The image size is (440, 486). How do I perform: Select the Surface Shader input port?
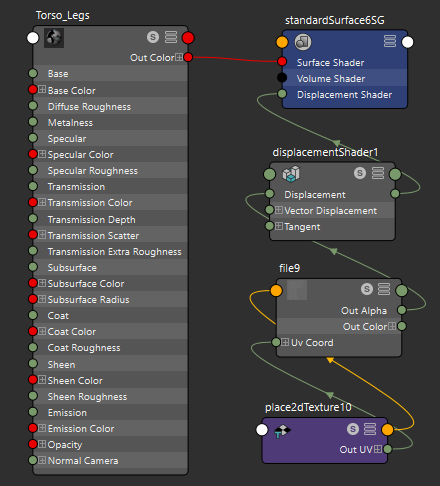(282, 62)
